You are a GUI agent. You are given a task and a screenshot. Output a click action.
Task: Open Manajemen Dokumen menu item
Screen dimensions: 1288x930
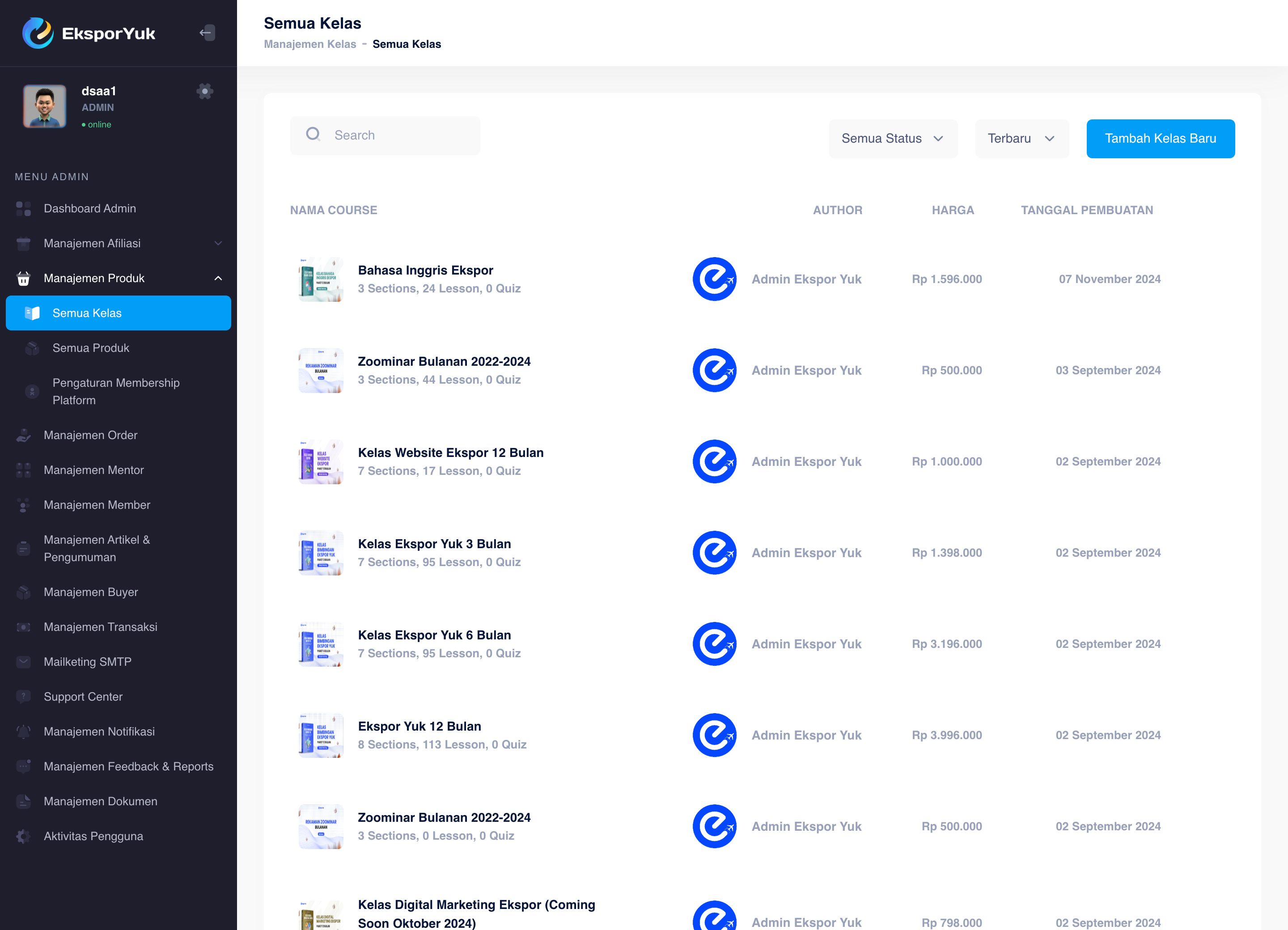pos(118,802)
